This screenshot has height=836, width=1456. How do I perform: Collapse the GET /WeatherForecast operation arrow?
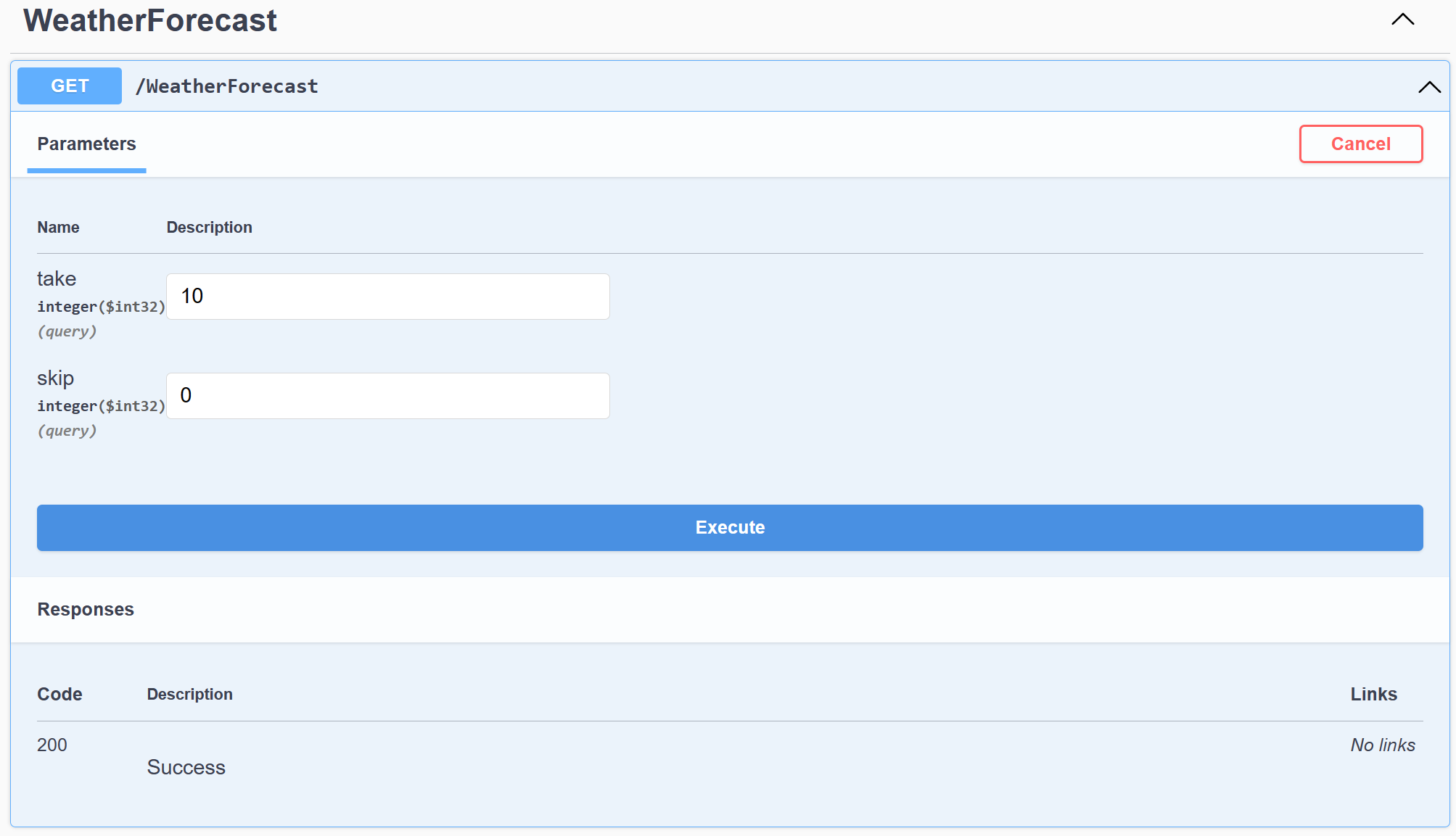1429,87
